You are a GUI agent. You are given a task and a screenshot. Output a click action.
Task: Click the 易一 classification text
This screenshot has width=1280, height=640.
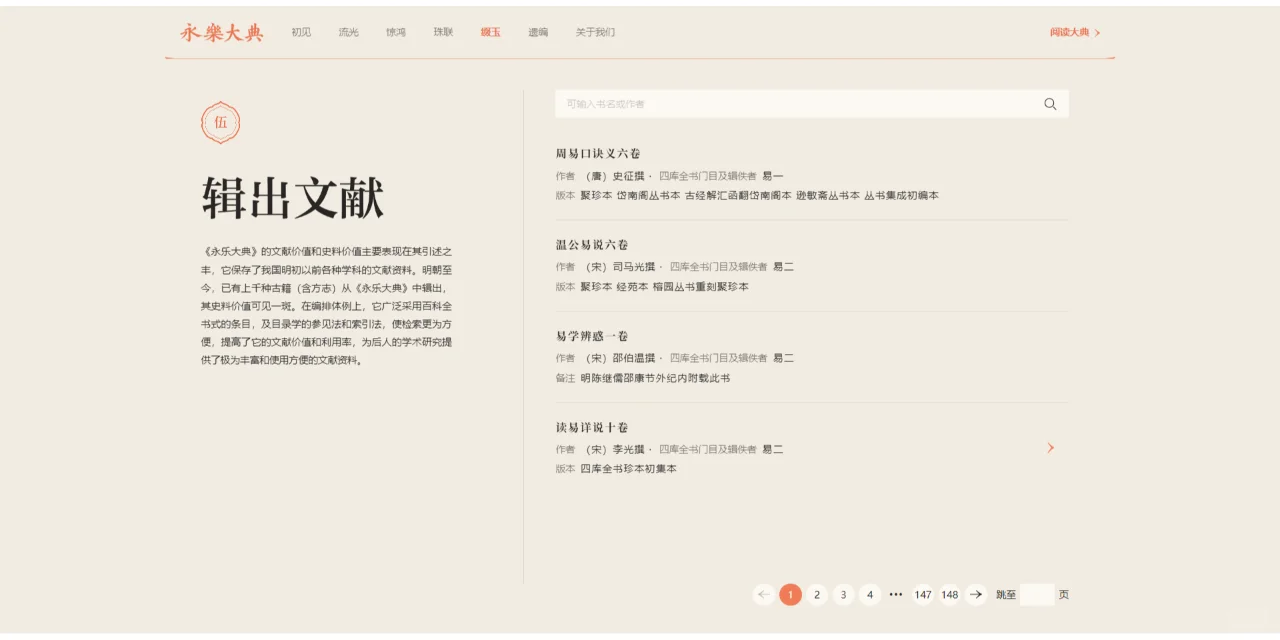[x=772, y=176]
